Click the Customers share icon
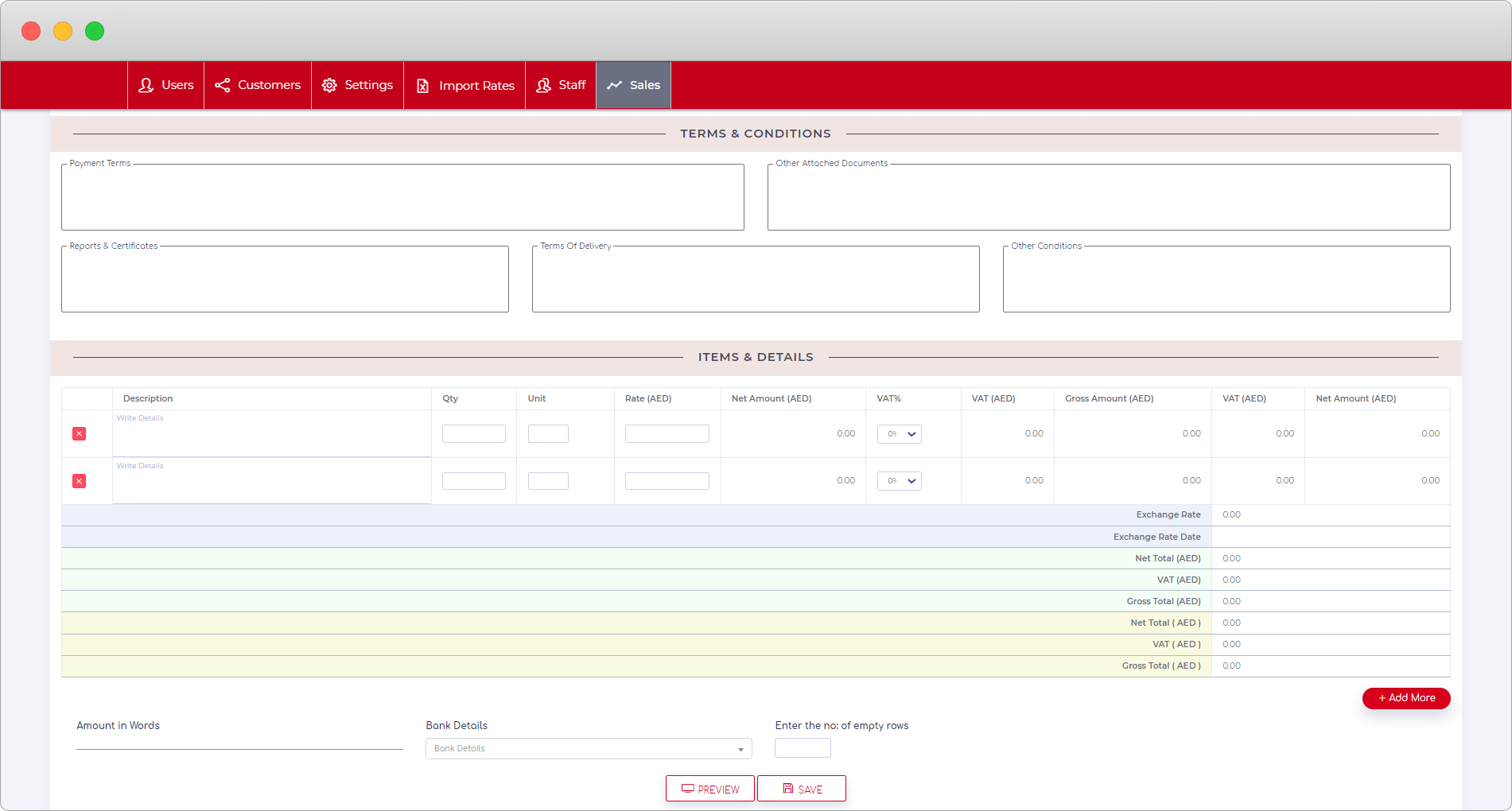 tap(223, 85)
